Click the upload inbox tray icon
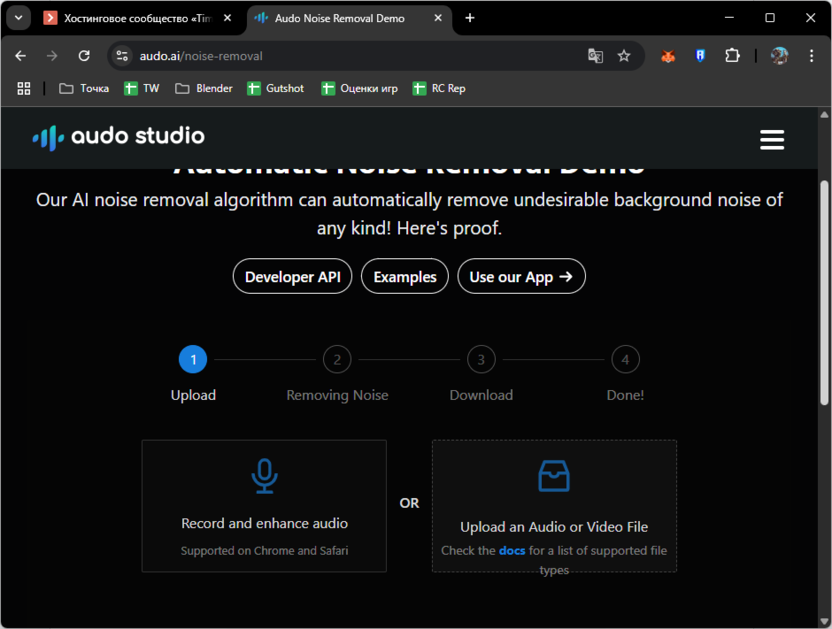This screenshot has height=629, width=832. 554,477
